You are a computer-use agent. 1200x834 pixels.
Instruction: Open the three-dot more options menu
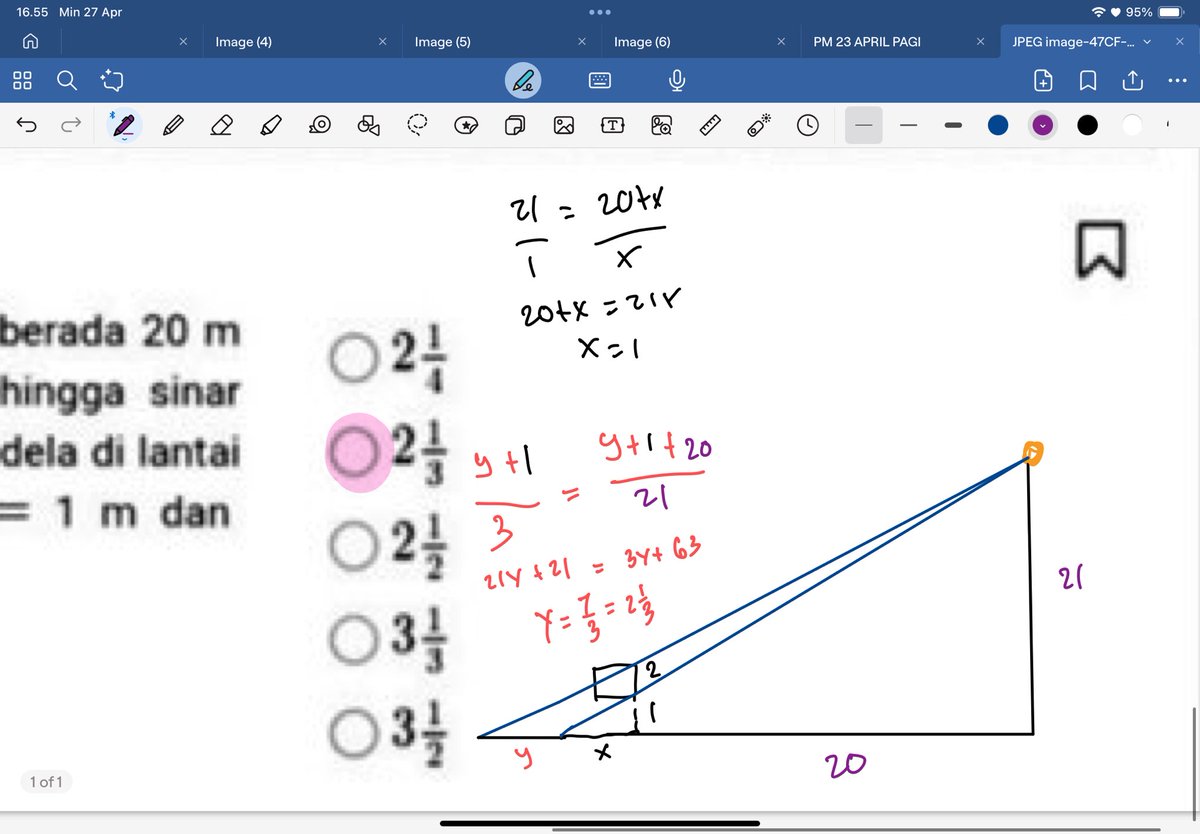point(1177,81)
